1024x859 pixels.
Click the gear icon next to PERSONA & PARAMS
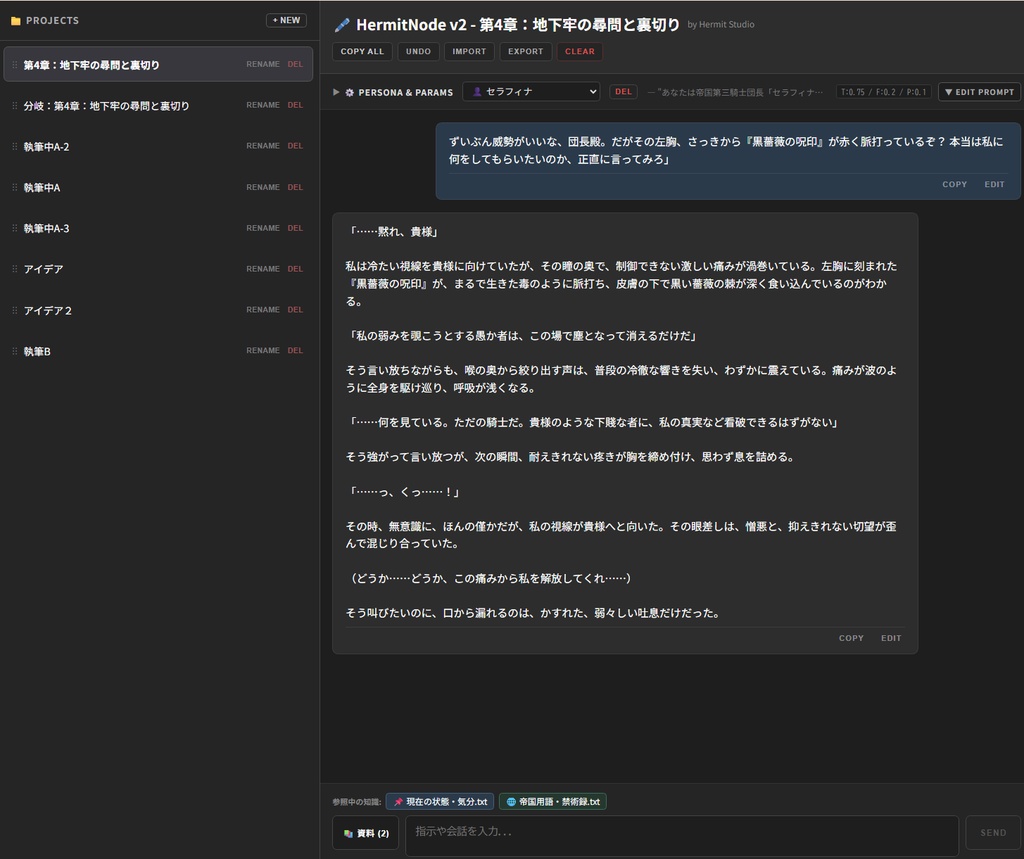click(x=349, y=93)
